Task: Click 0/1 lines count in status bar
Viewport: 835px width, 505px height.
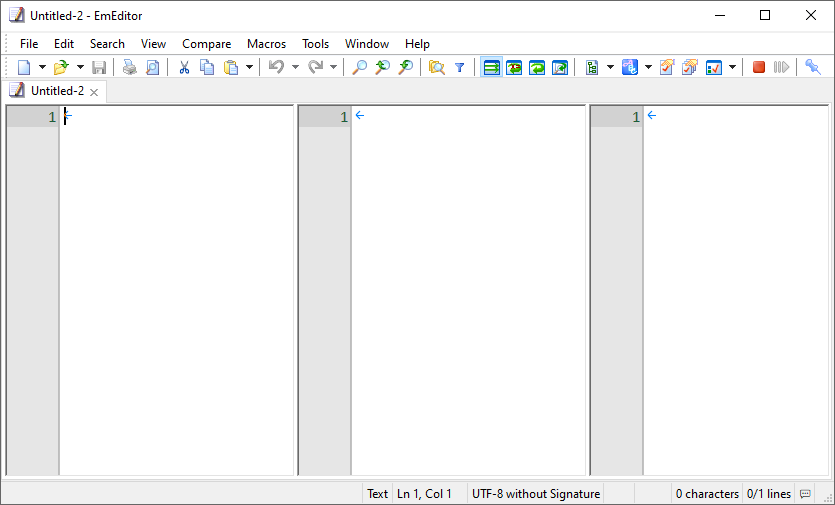Action: (x=769, y=494)
